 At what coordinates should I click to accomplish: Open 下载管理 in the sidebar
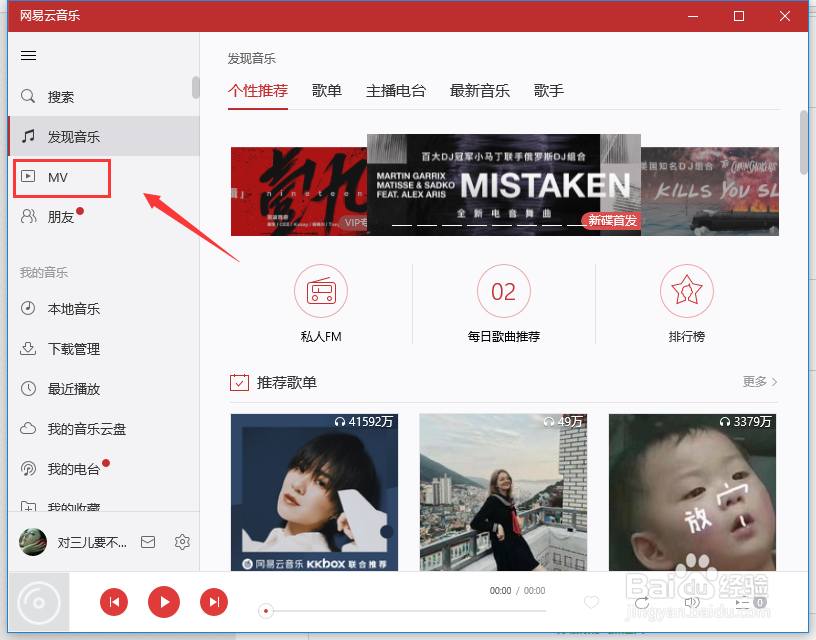pos(74,349)
